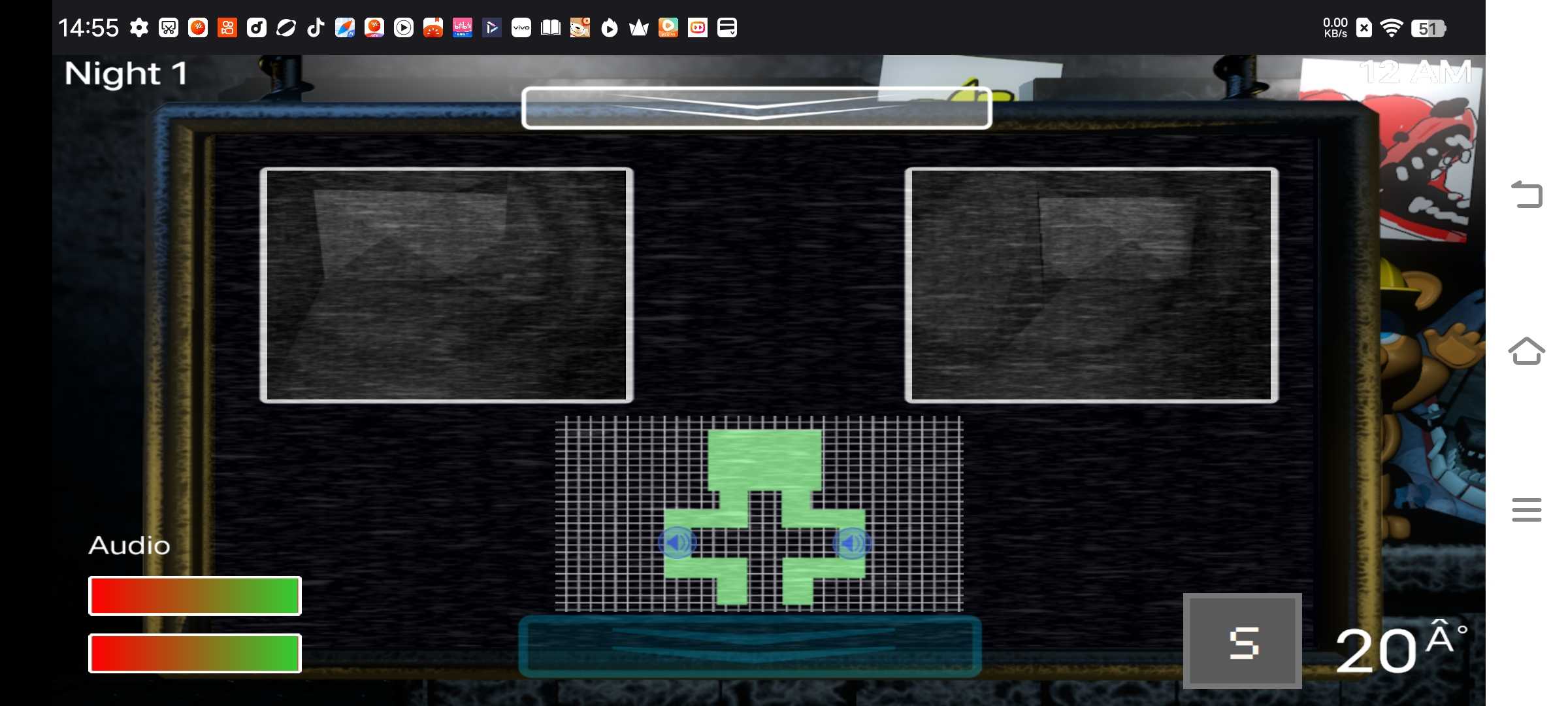Tap the Audio label
1568x706 pixels.
[129, 545]
